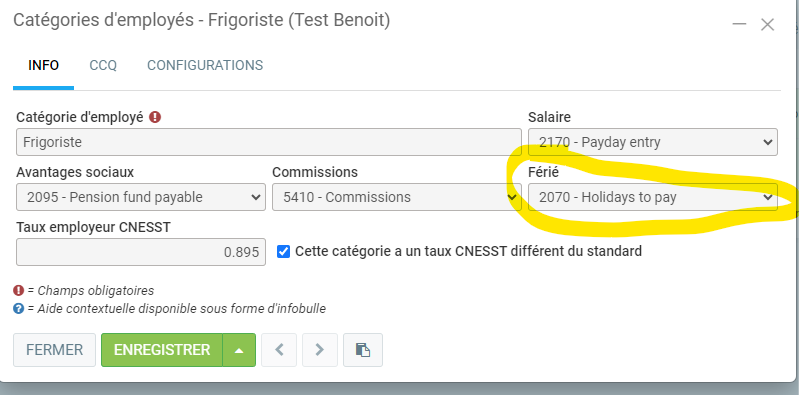Screen dimensions: 803x395
Task: Open the Férié Holidays to pay dropdown
Action: (653, 197)
